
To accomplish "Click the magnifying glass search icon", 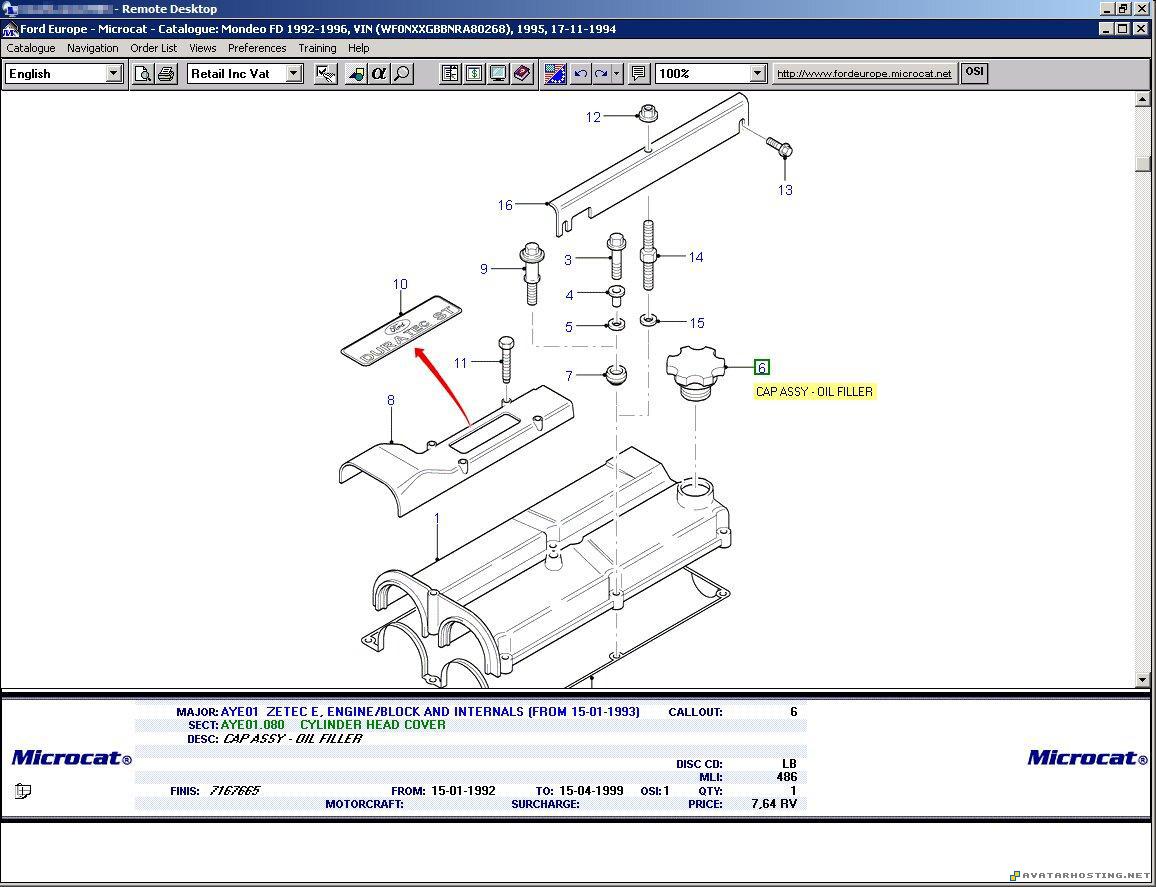I will click(x=402, y=74).
